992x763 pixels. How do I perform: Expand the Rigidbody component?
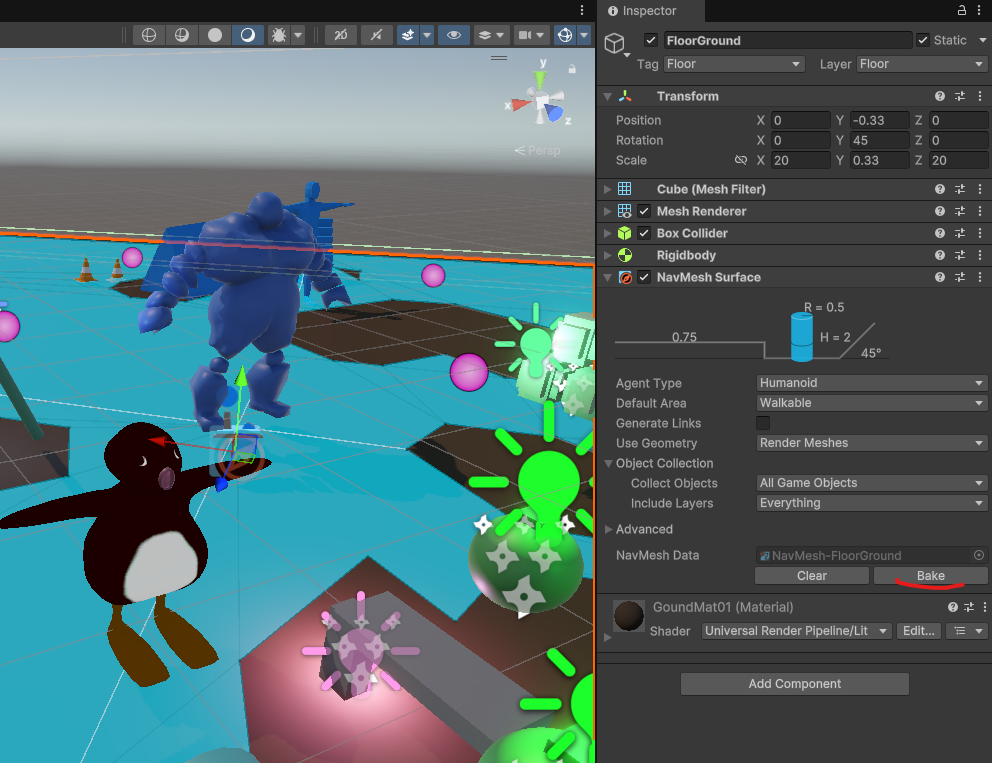607,256
